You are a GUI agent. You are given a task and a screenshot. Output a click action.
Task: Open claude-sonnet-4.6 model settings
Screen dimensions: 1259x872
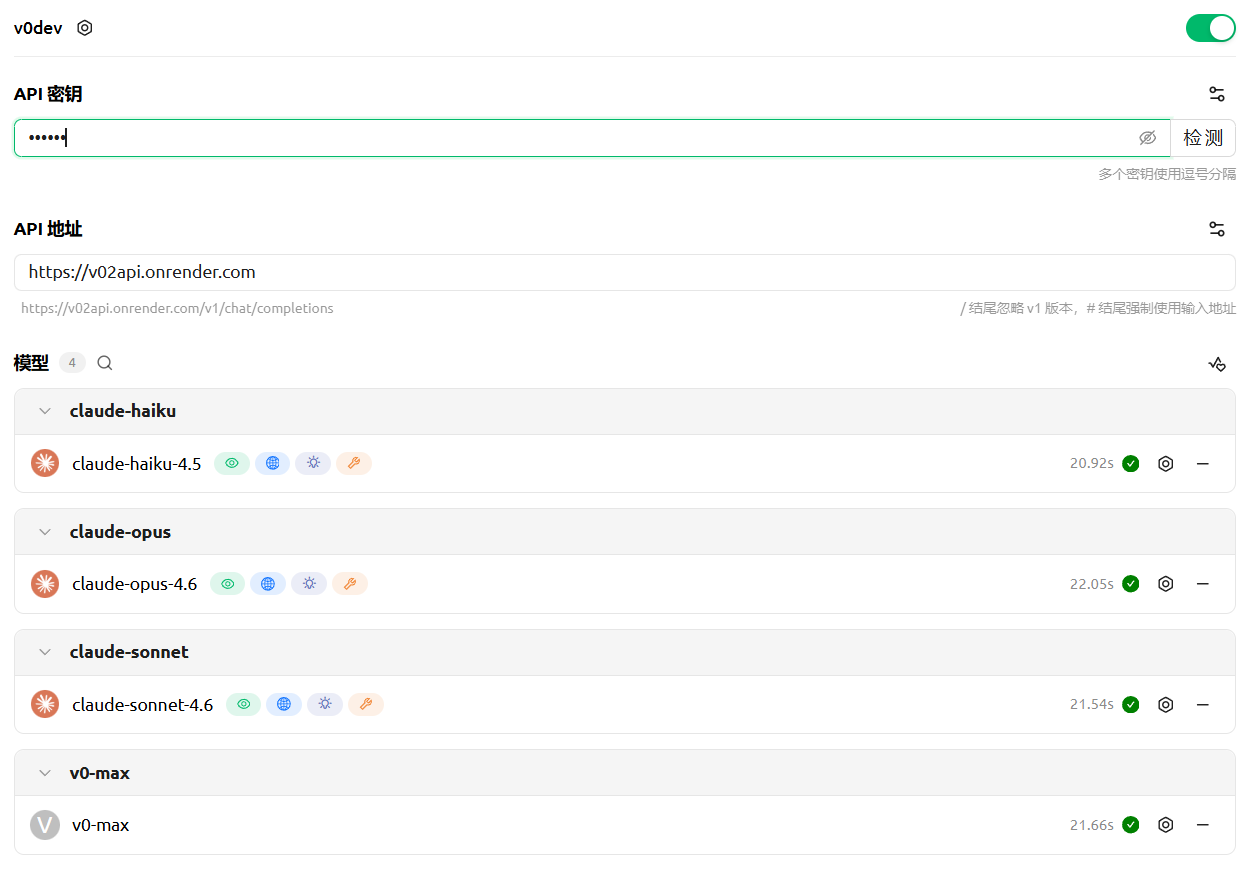point(1165,704)
